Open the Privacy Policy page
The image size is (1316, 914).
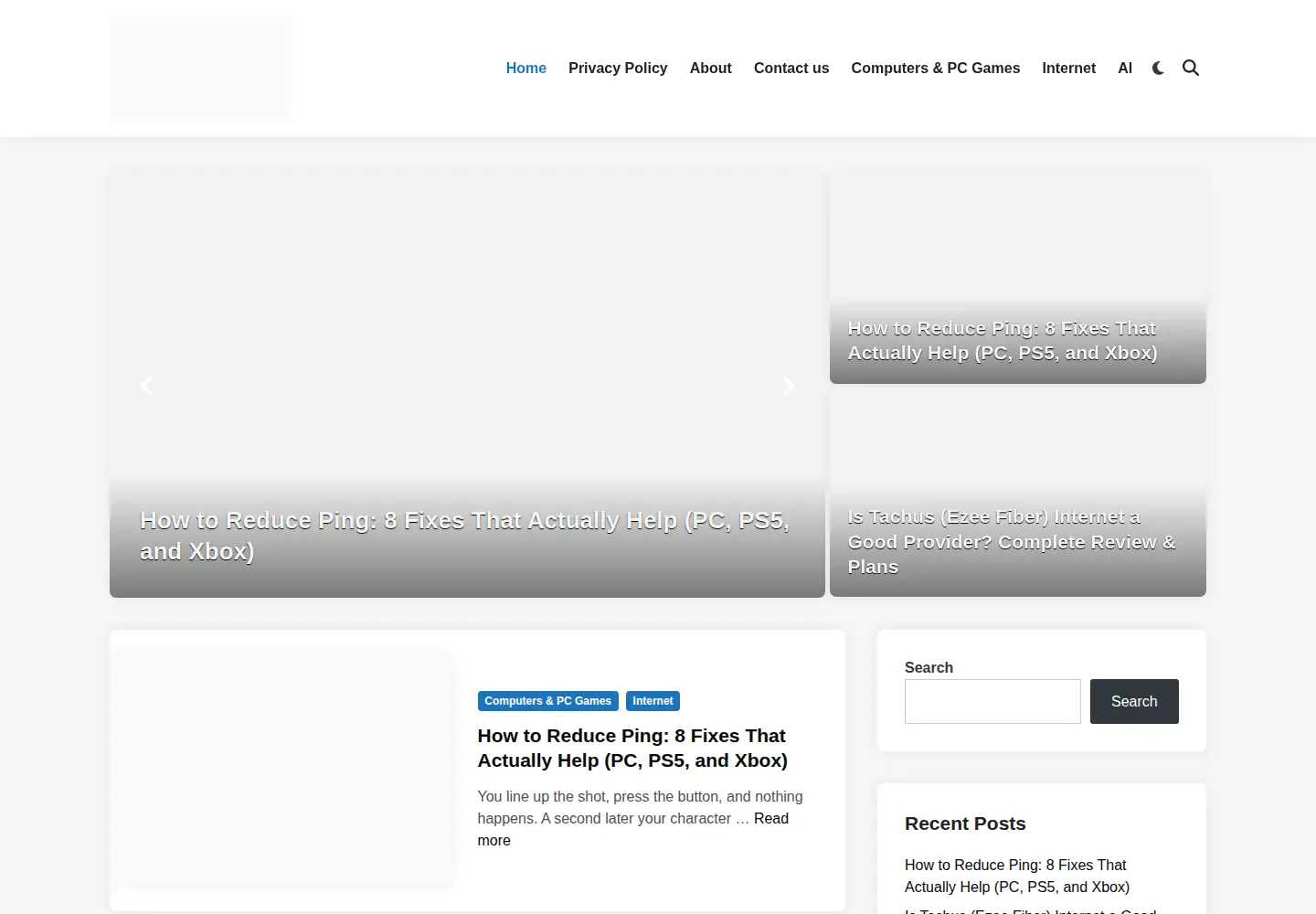coord(618,68)
